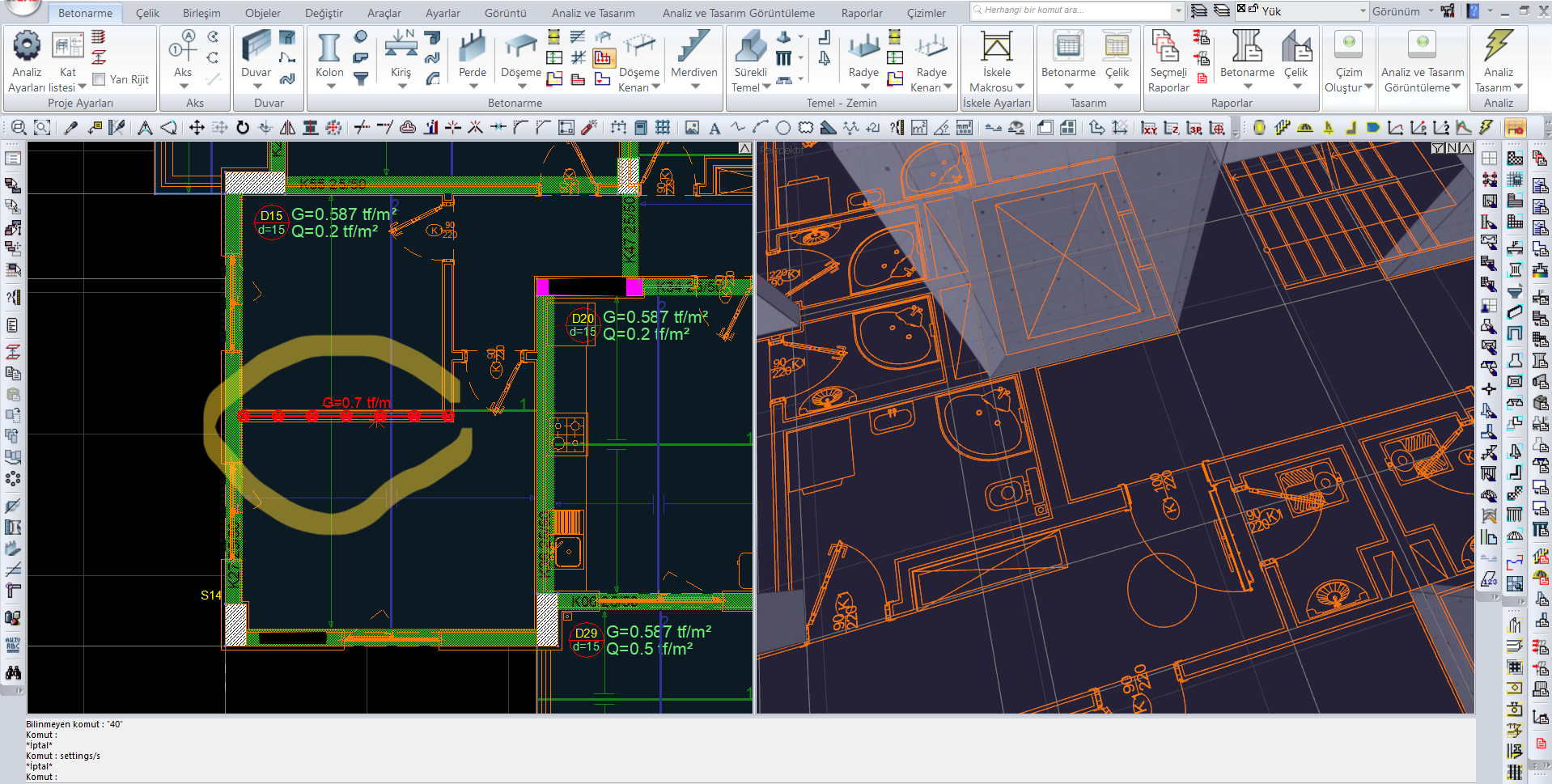The image size is (1552, 784).
Task: Open Analiz ve Tasarım Görüntüleme button
Action: [1423, 62]
